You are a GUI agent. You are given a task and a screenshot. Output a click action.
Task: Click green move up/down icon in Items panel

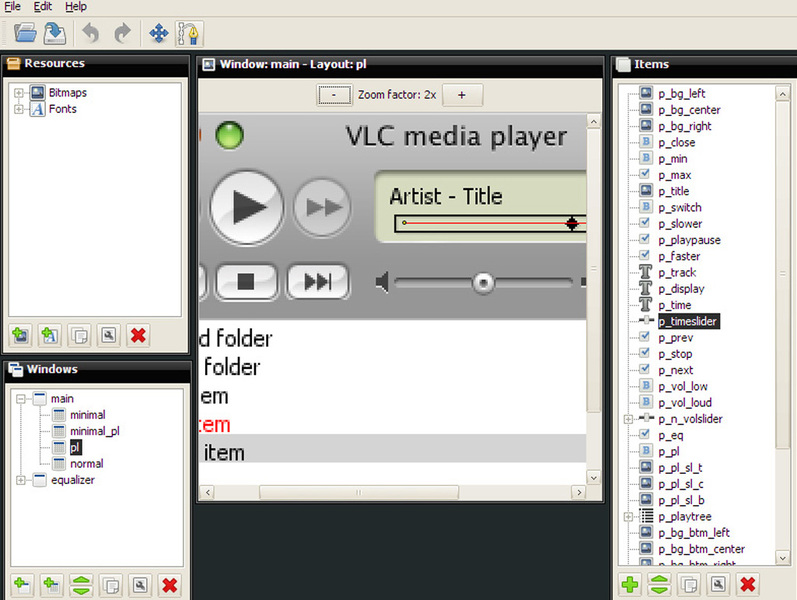pos(659,584)
